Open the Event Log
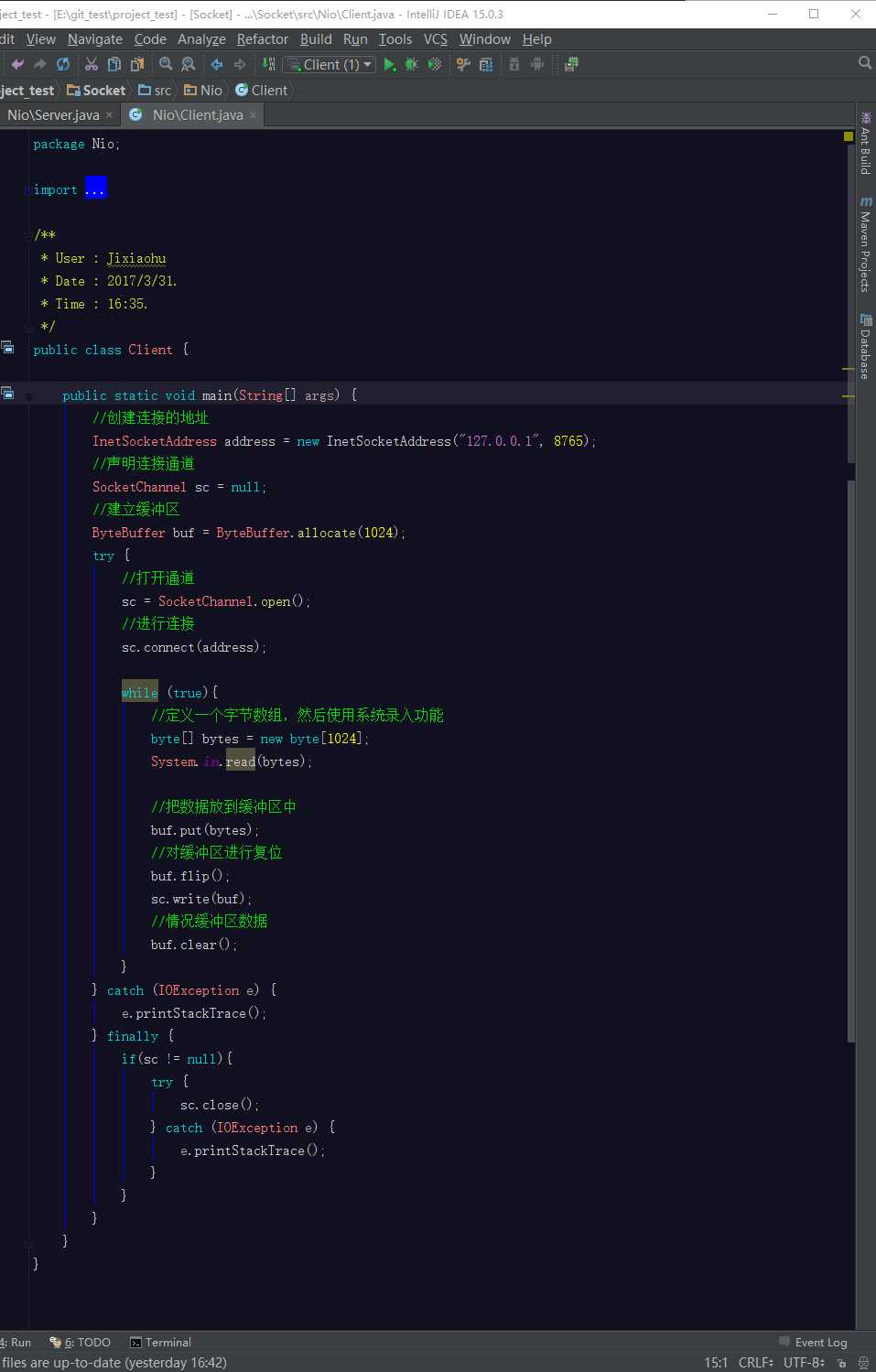The height and width of the screenshot is (1372, 876). (814, 1343)
